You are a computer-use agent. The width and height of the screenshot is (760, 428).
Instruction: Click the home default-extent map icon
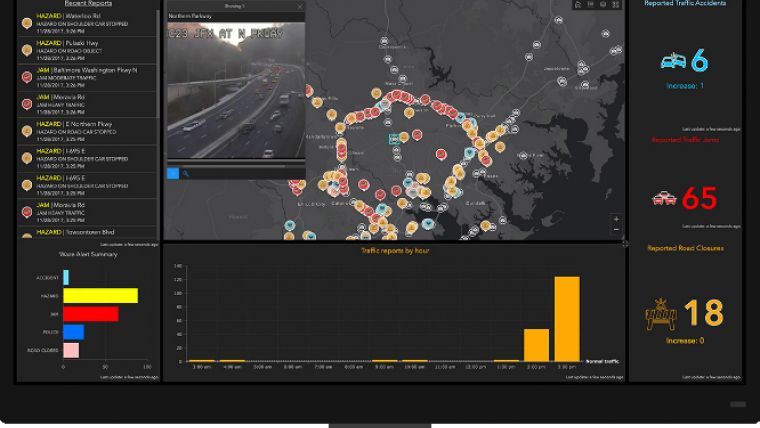point(578,5)
